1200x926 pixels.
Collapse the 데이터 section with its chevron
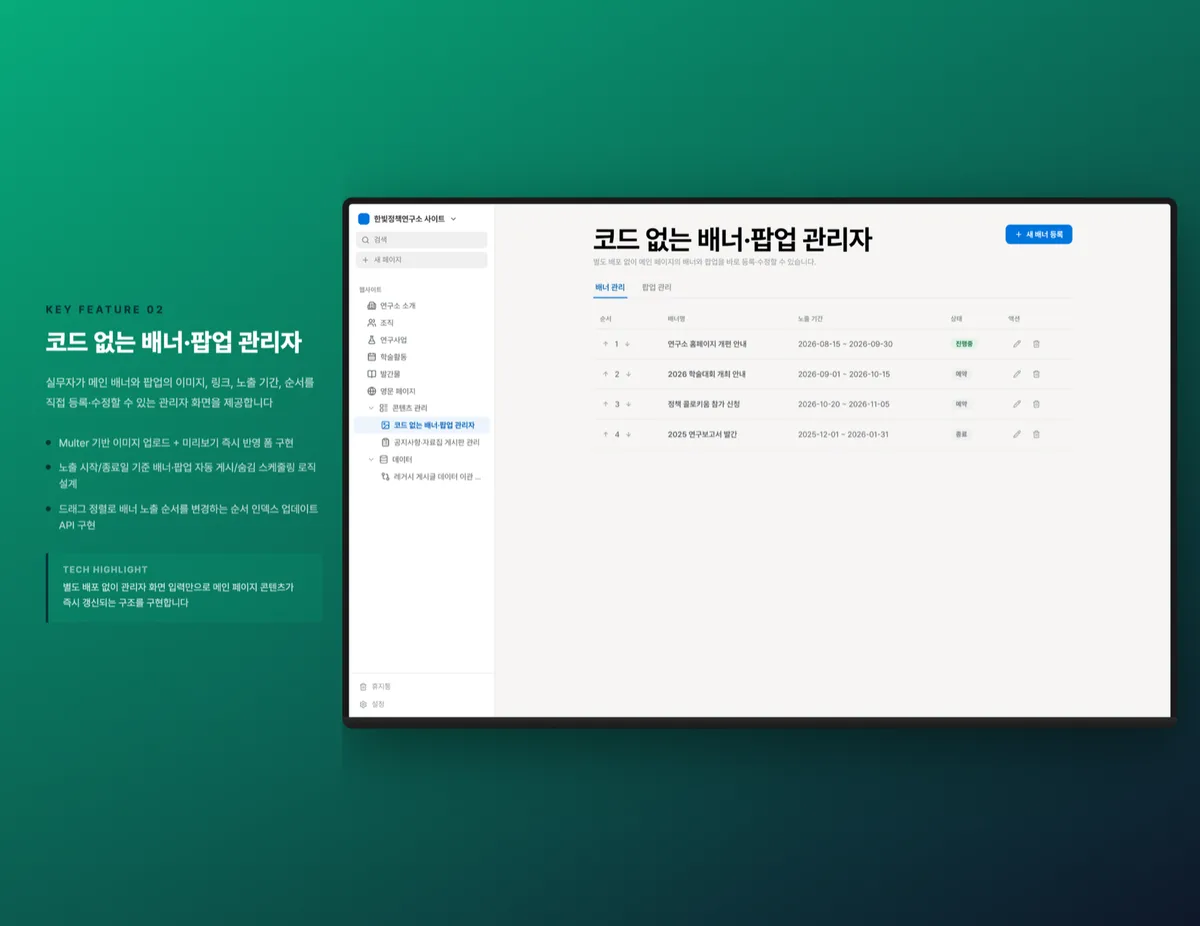371,460
